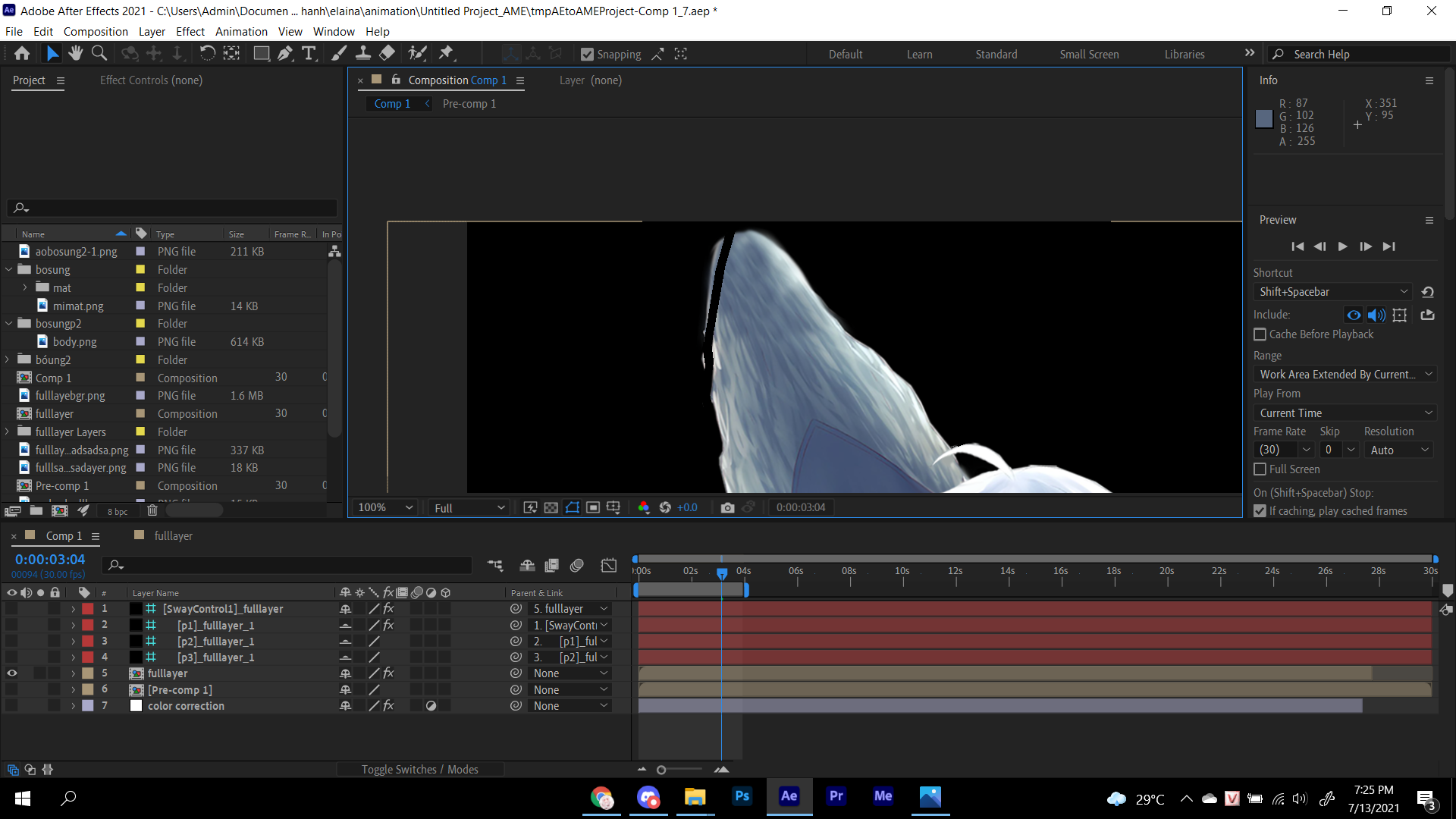Select the Zoom tool

point(99,53)
